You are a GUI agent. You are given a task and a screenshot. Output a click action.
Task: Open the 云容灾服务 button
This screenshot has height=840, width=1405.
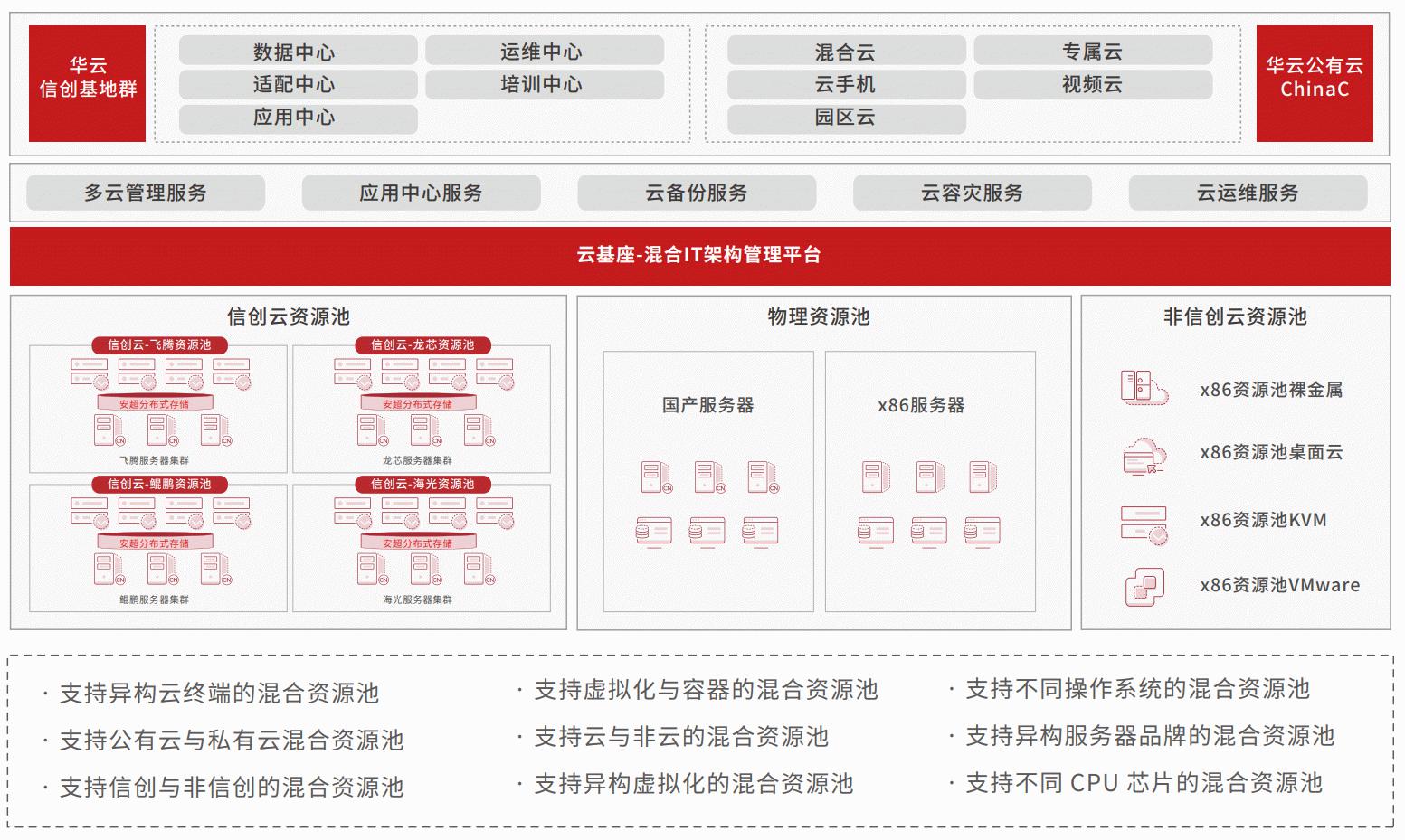pos(972,193)
